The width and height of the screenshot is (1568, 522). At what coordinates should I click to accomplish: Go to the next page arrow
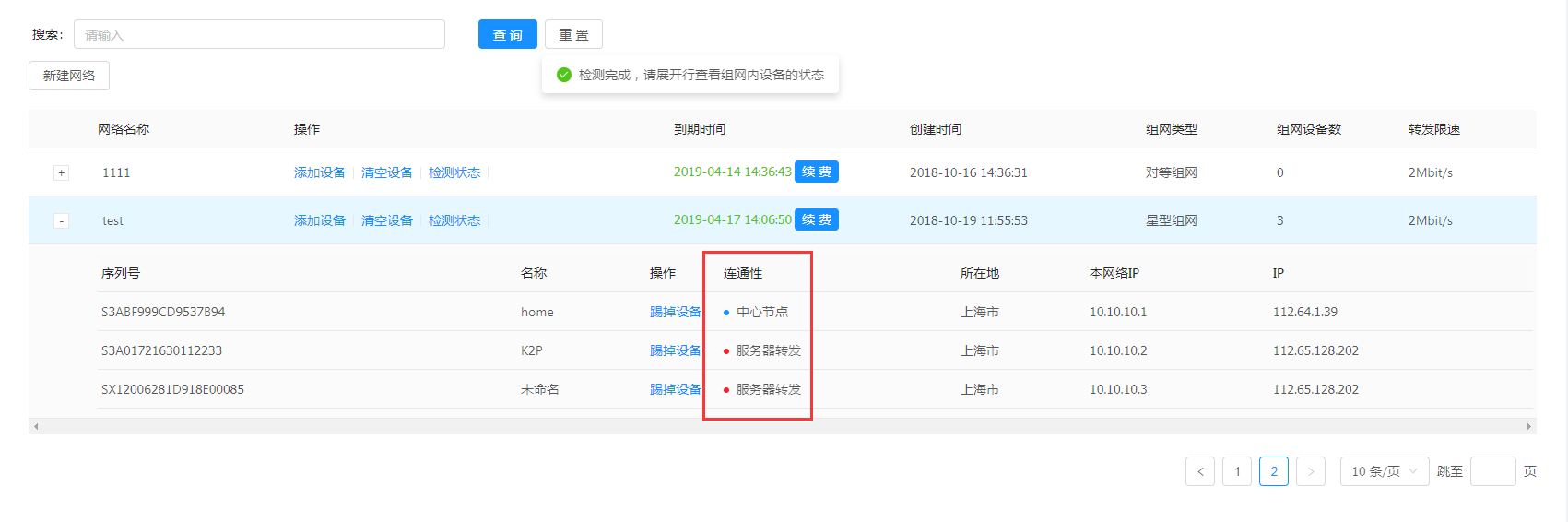1311,471
